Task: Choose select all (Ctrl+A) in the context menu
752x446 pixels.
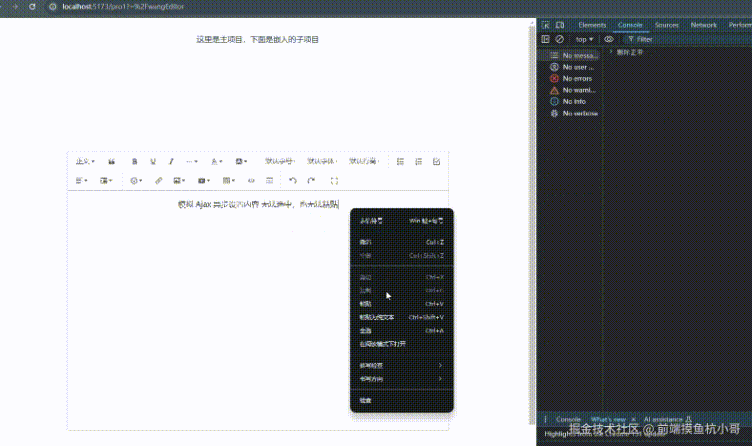Action: click(401, 331)
